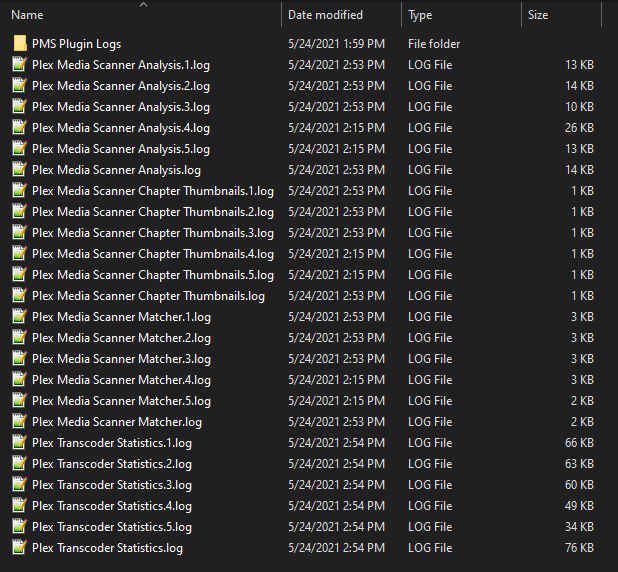The width and height of the screenshot is (618, 572).
Task: Highlight name Plex Media Scanner Chapter Thumbnails.5.log
Action: point(153,275)
